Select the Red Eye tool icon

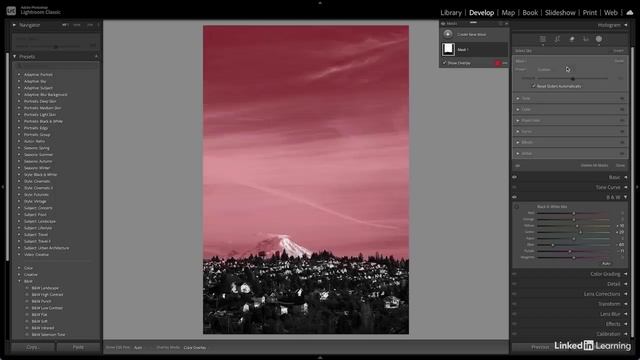tap(586, 39)
